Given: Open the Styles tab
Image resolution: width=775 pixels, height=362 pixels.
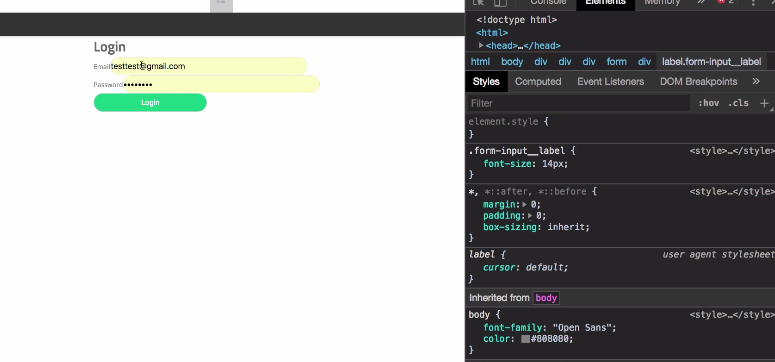Looking at the screenshot, I should tap(486, 82).
